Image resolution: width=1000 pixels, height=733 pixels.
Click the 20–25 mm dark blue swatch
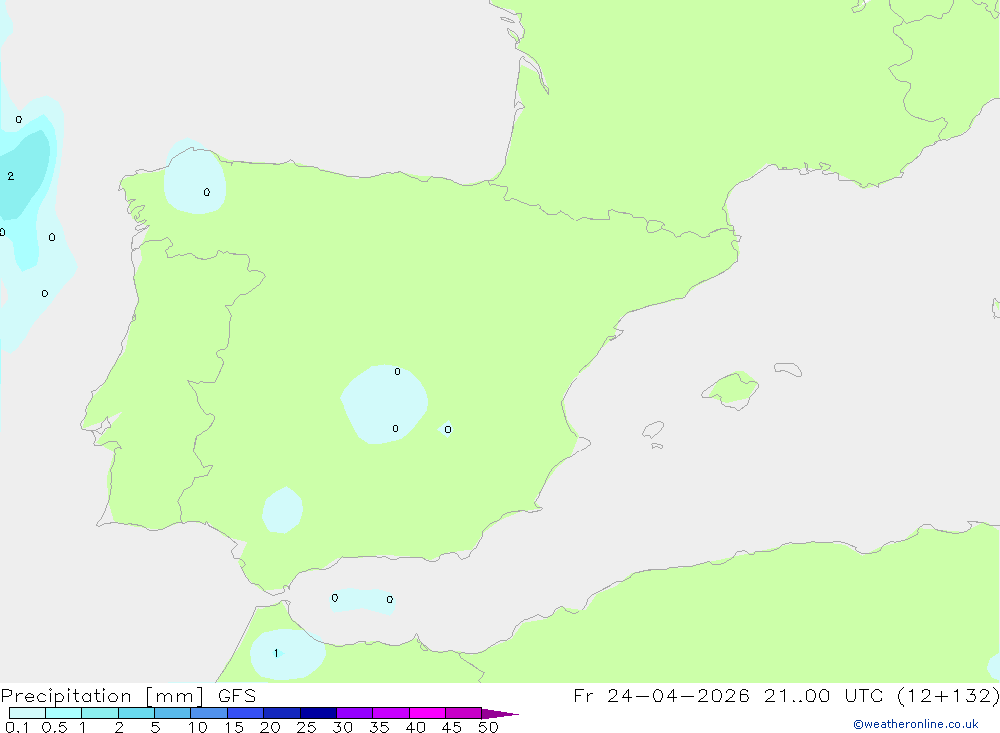(x=282, y=713)
